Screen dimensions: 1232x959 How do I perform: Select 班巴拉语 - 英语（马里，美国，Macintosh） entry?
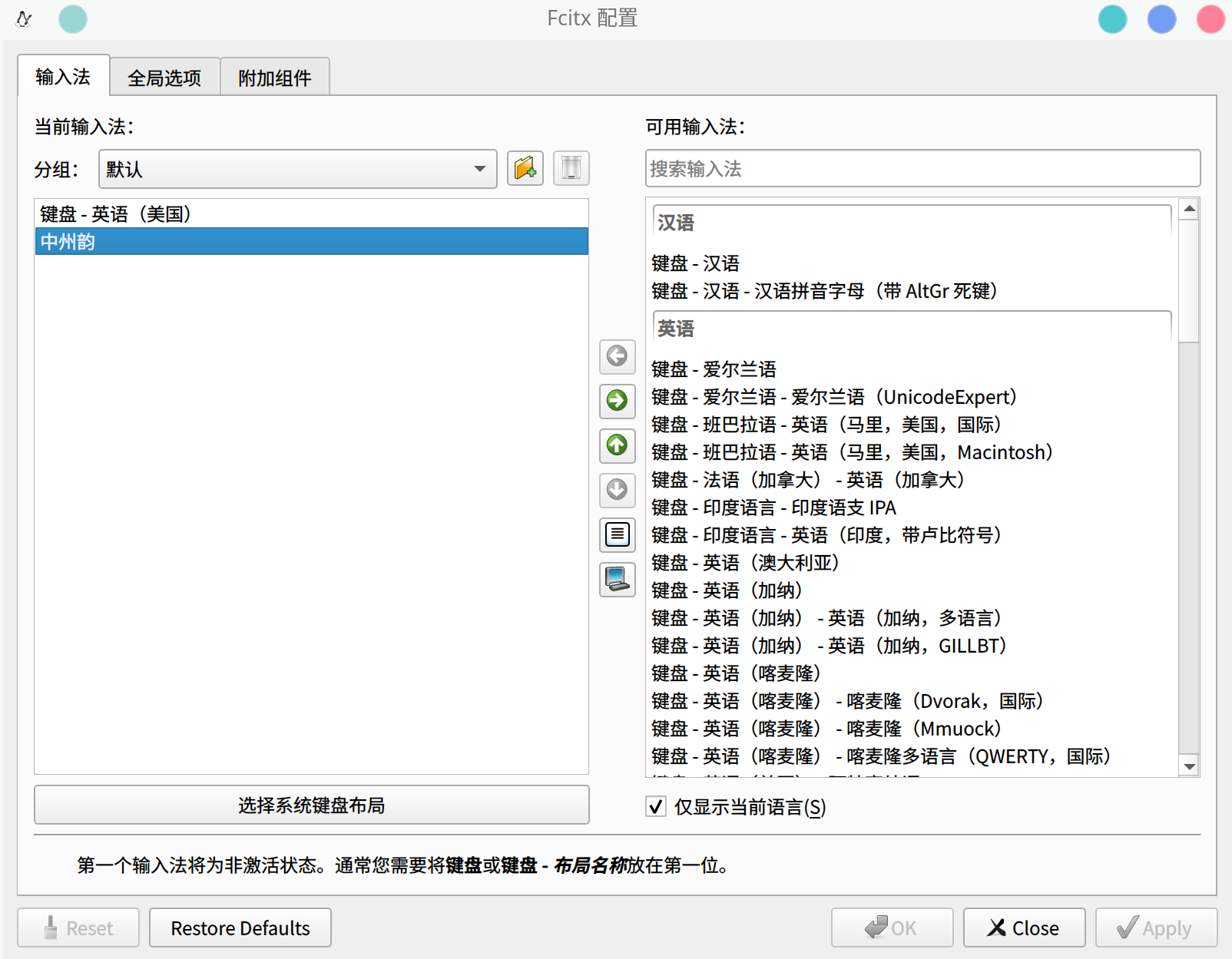tap(912, 452)
